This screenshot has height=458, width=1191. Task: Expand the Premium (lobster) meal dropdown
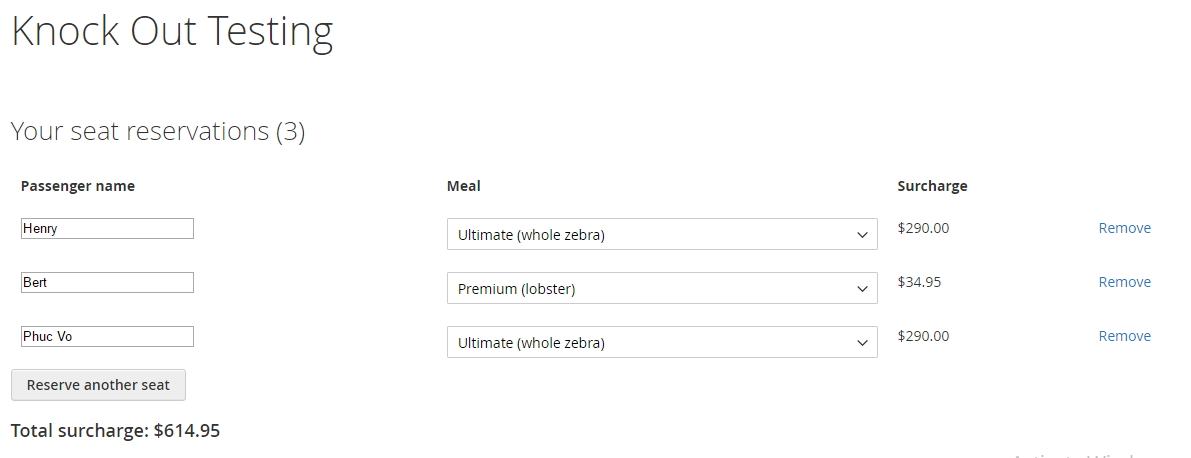coord(661,289)
